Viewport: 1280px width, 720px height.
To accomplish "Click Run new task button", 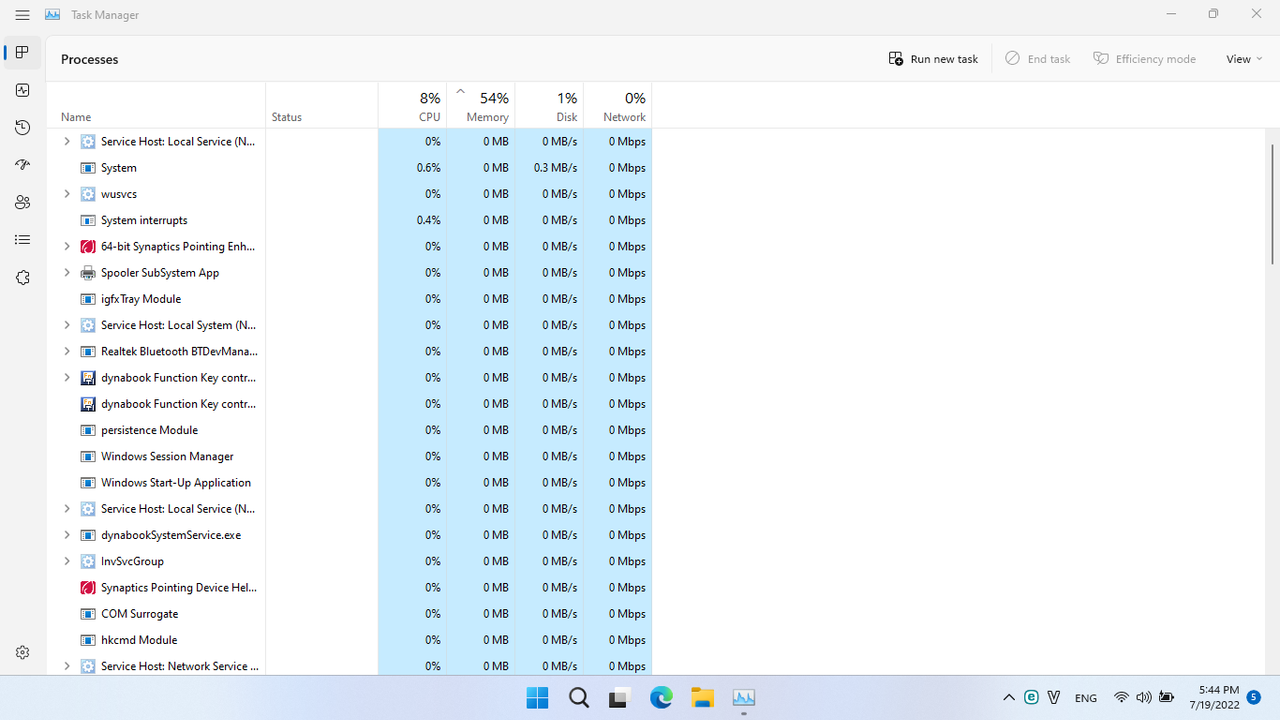I will point(933,59).
